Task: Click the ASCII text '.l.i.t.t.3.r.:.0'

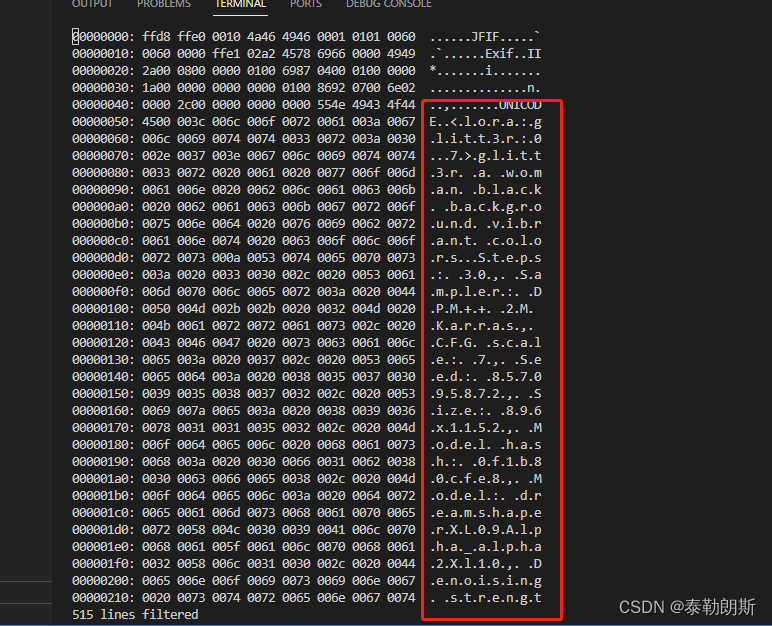Action: (485, 138)
